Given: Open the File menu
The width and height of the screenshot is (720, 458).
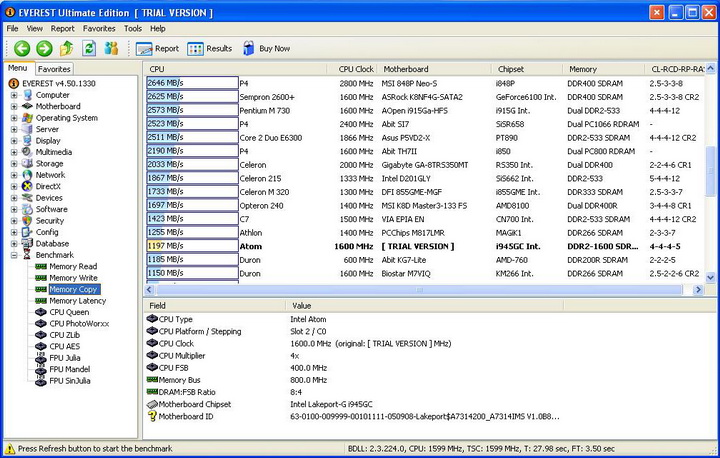Looking at the screenshot, I should point(12,28).
